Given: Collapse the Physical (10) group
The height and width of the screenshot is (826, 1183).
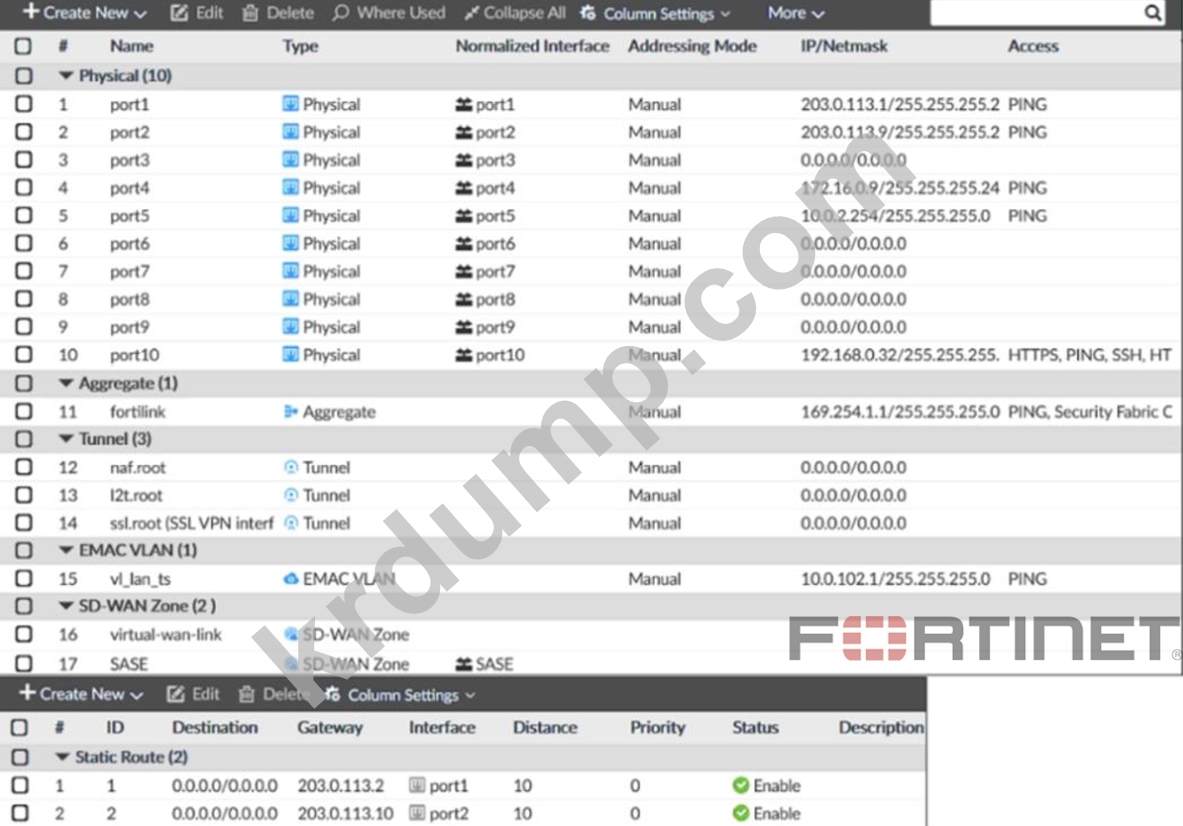Looking at the screenshot, I should tap(67, 76).
